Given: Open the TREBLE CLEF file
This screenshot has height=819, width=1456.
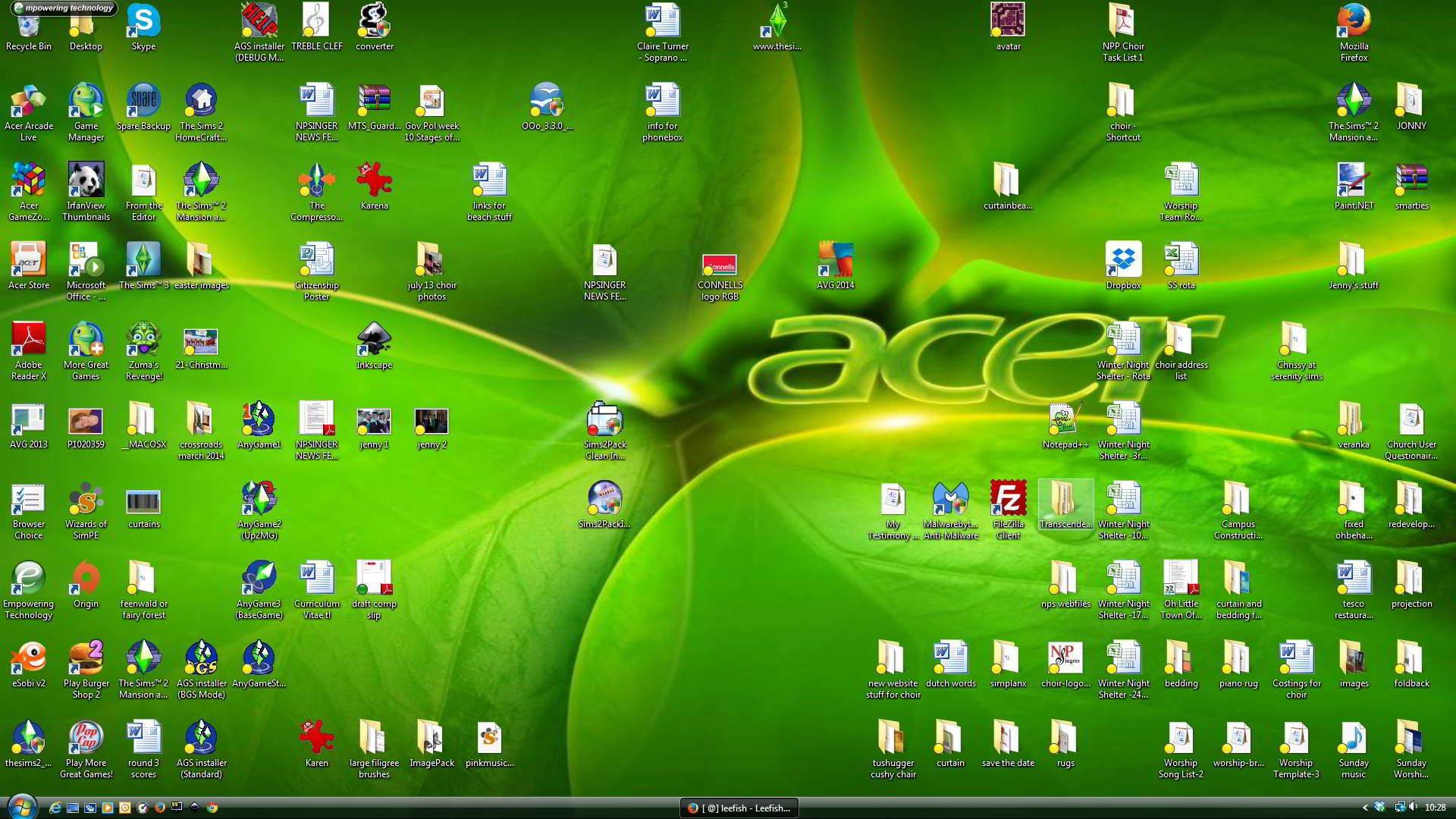Looking at the screenshot, I should (x=316, y=27).
